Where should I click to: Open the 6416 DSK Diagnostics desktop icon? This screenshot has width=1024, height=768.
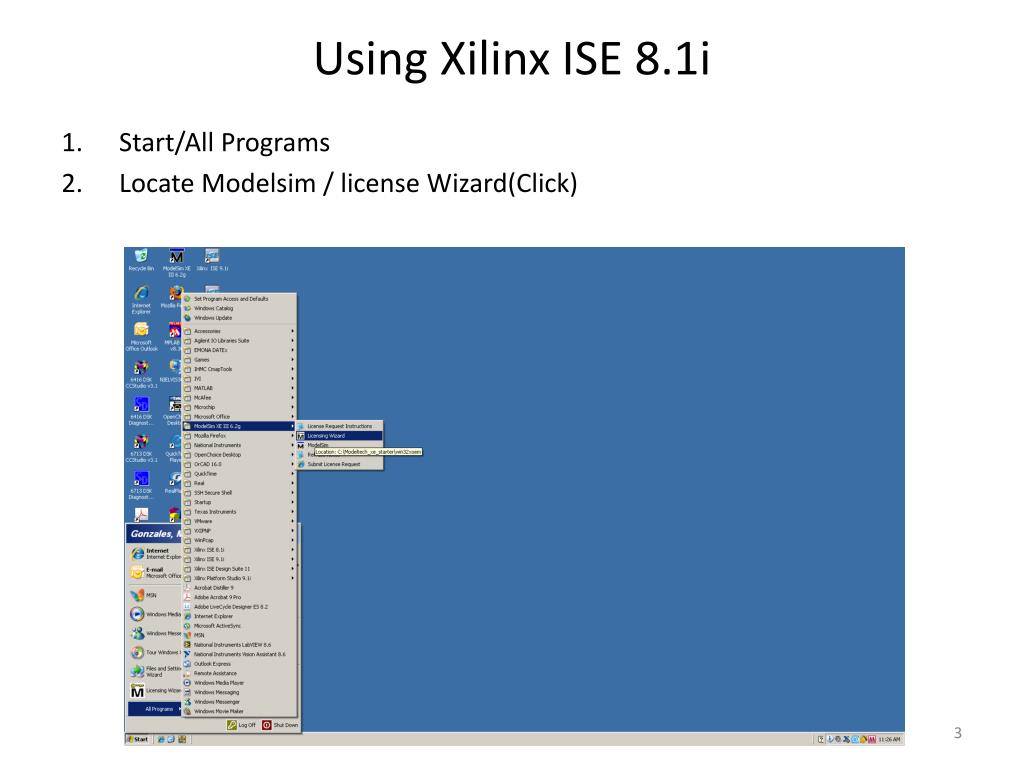pyautogui.click(x=141, y=411)
